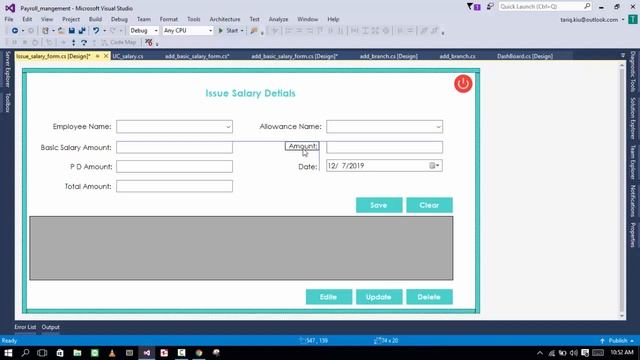Select the Basic Salary Amount text box

174,147
